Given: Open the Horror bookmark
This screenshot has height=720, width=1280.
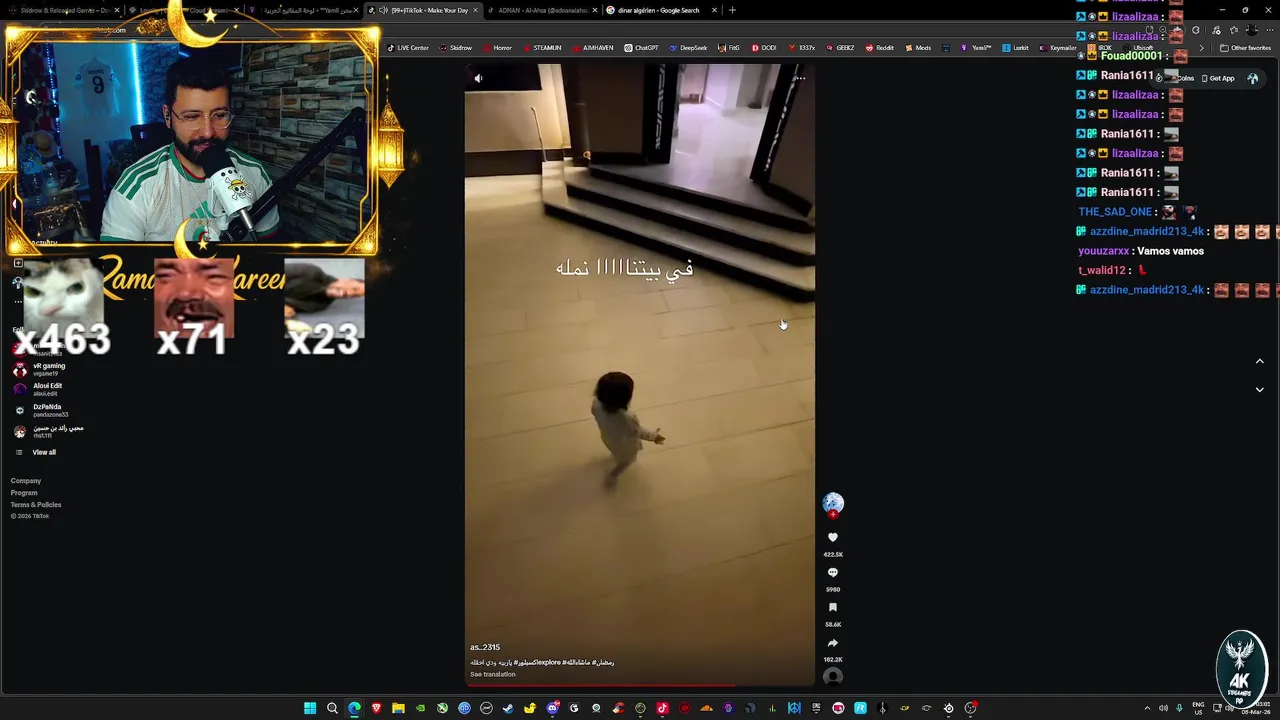Looking at the screenshot, I should click(x=497, y=48).
